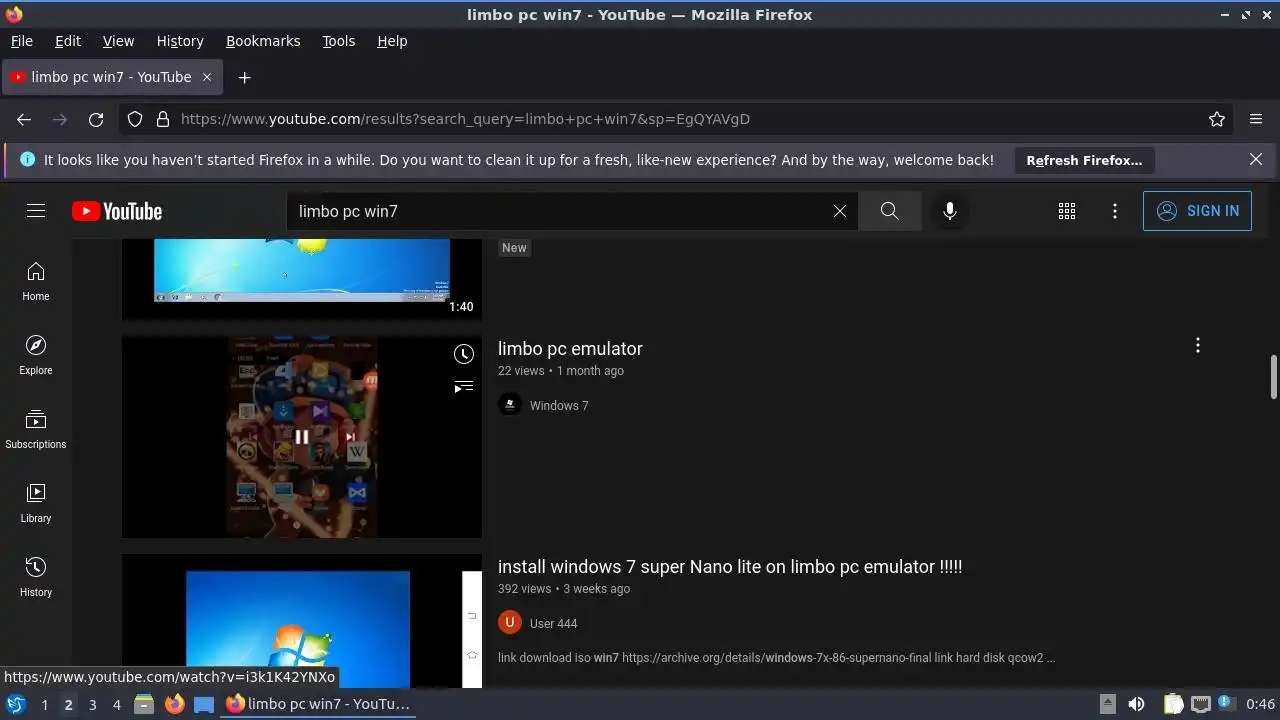Click the page vertical scrollbar thumb
This screenshot has width=1280, height=720.
(1274, 376)
